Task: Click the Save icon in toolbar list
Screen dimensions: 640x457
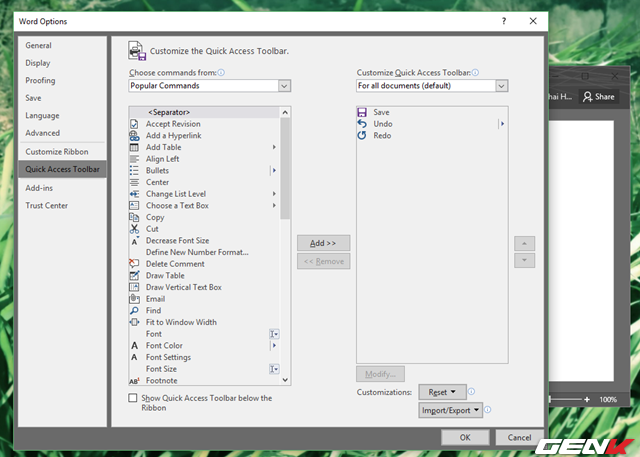Action: point(362,112)
